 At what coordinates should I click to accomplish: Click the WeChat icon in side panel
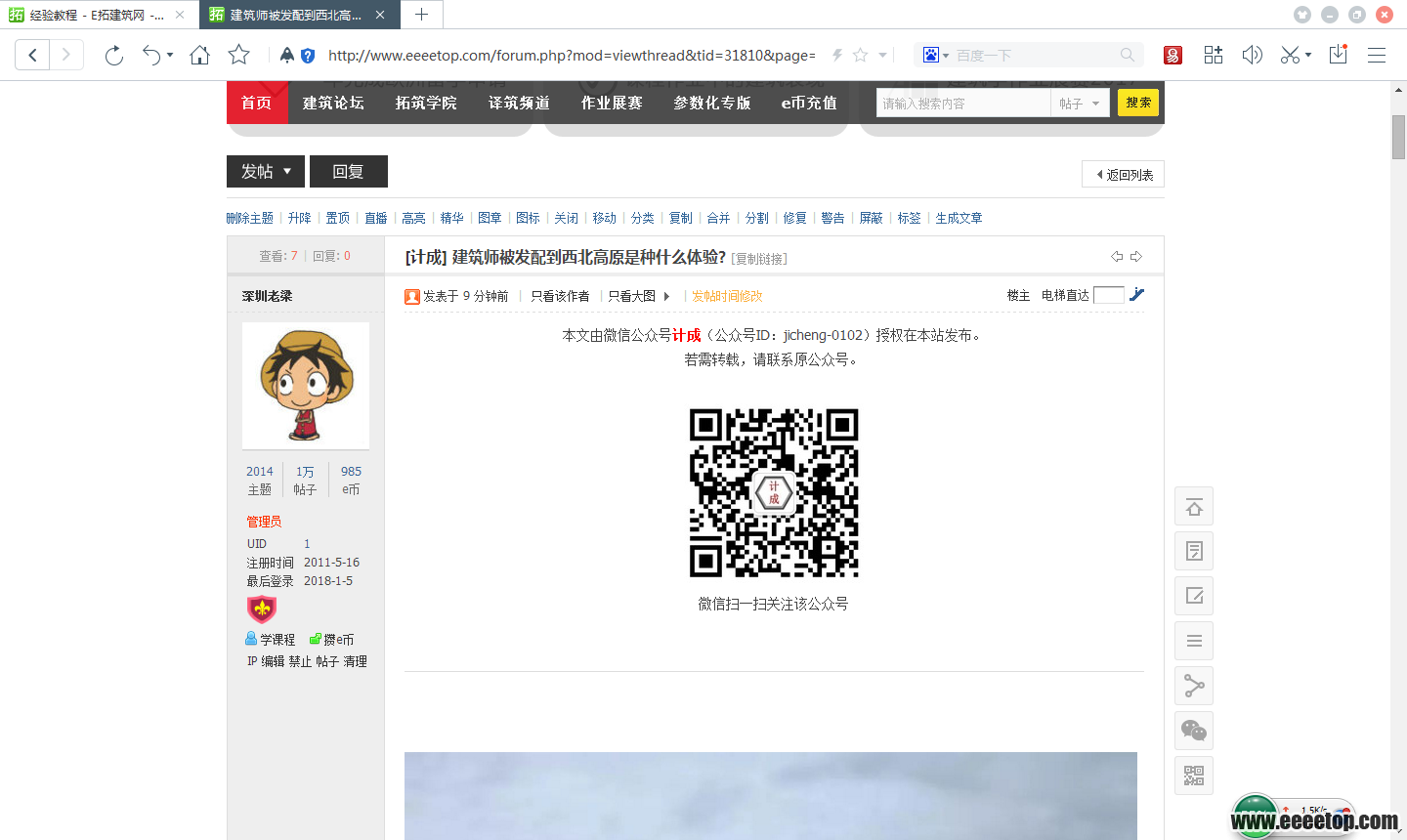point(1194,731)
